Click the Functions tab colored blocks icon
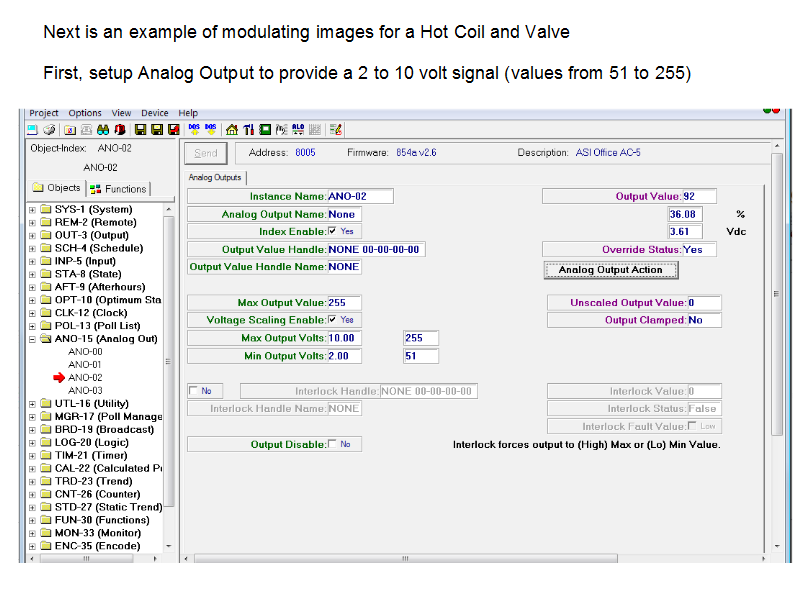Viewport: 800px width, 600px height. pos(95,189)
